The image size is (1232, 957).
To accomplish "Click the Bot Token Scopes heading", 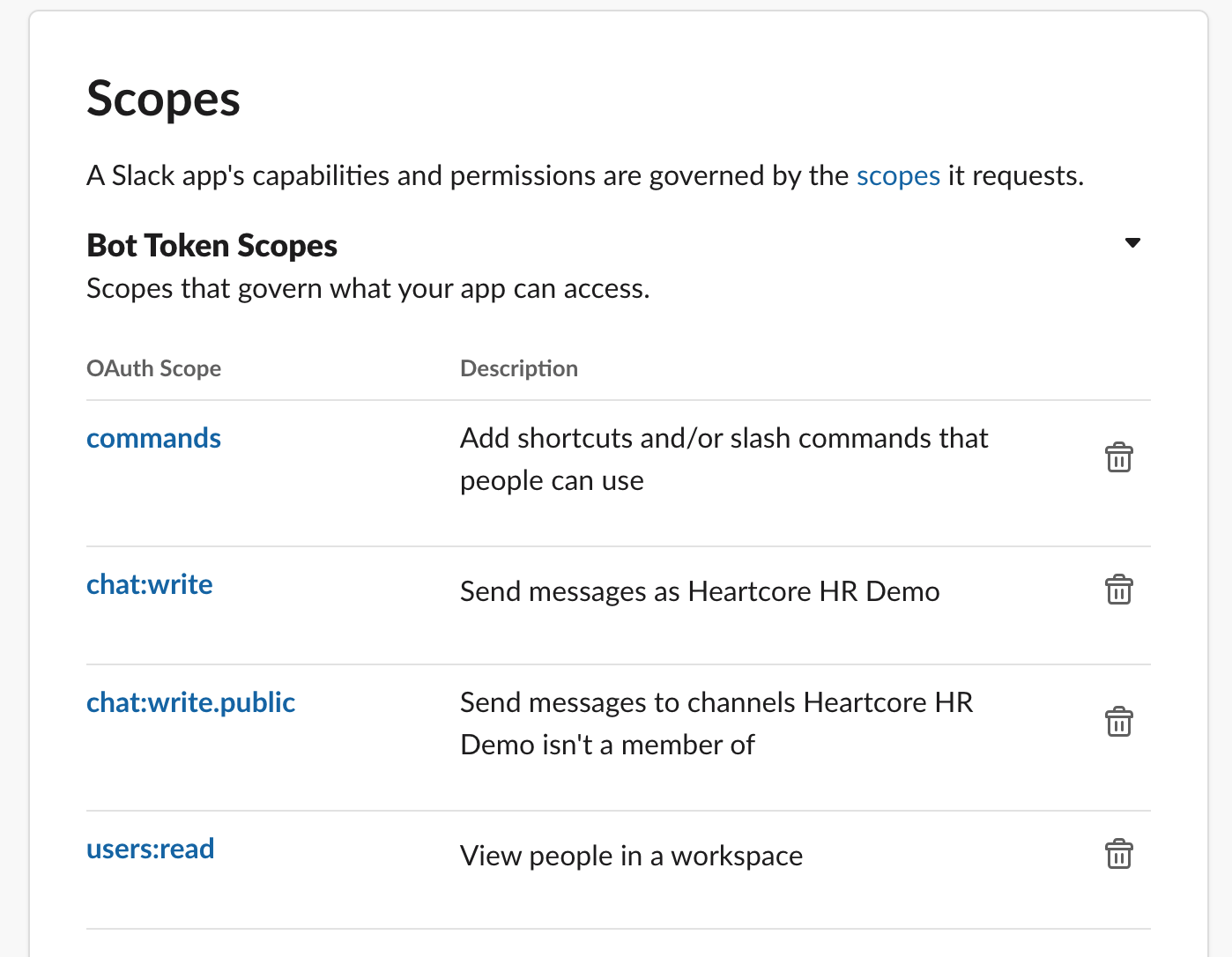I will coord(212,246).
